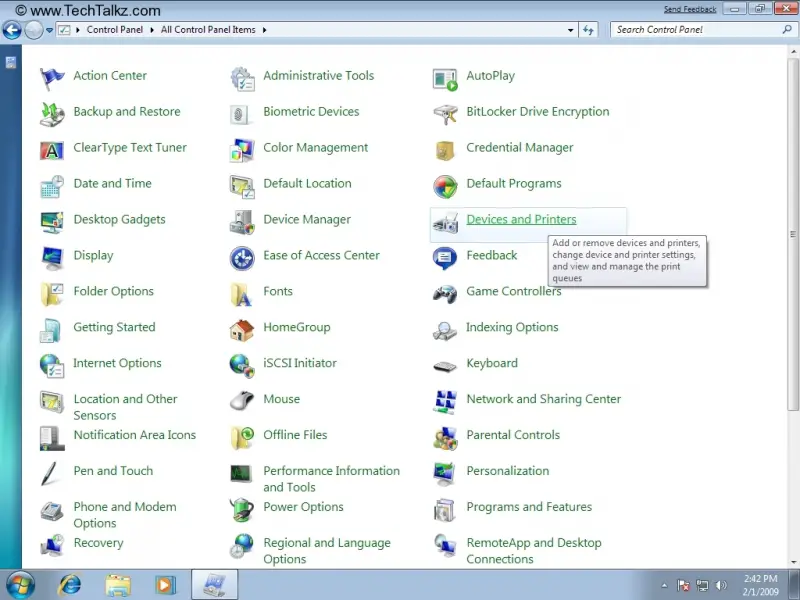Viewport: 800px width, 600px height.
Task: Open RemoteApp and Desktop Connections link
Action: (534, 551)
